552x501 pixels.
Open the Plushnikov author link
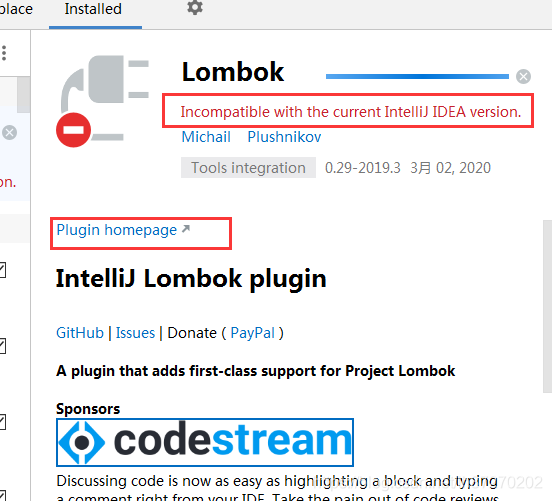284,137
